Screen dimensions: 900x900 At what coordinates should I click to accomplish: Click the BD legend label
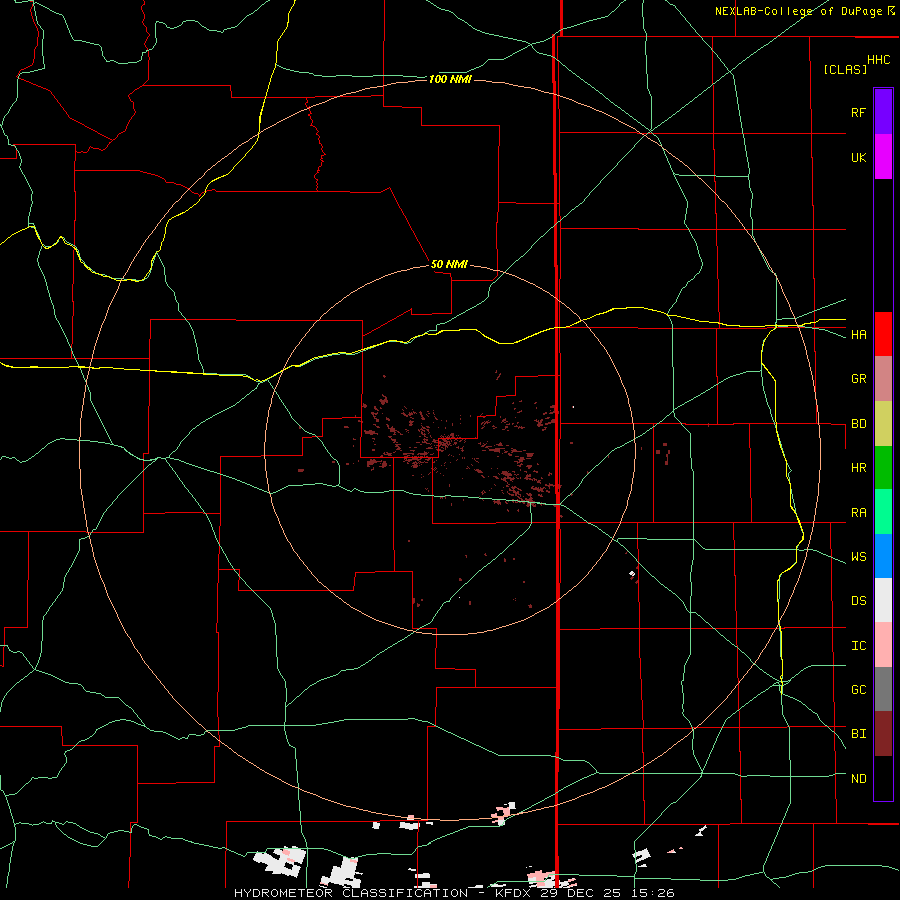[858, 424]
